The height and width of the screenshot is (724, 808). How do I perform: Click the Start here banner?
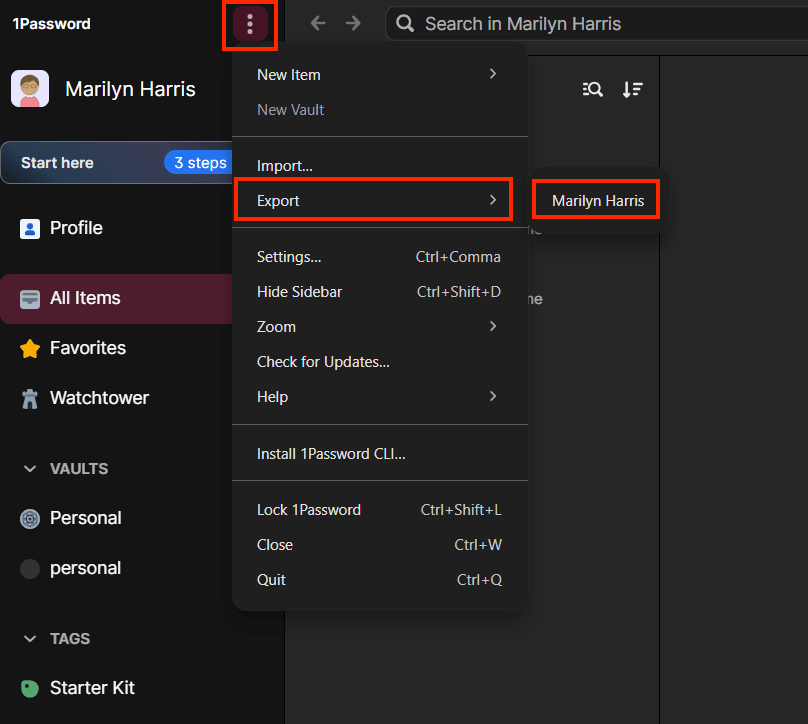[x=117, y=162]
